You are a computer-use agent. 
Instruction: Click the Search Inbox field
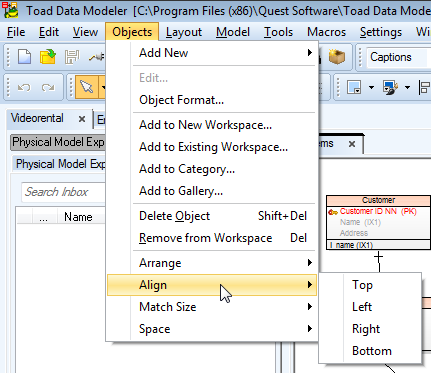point(63,192)
